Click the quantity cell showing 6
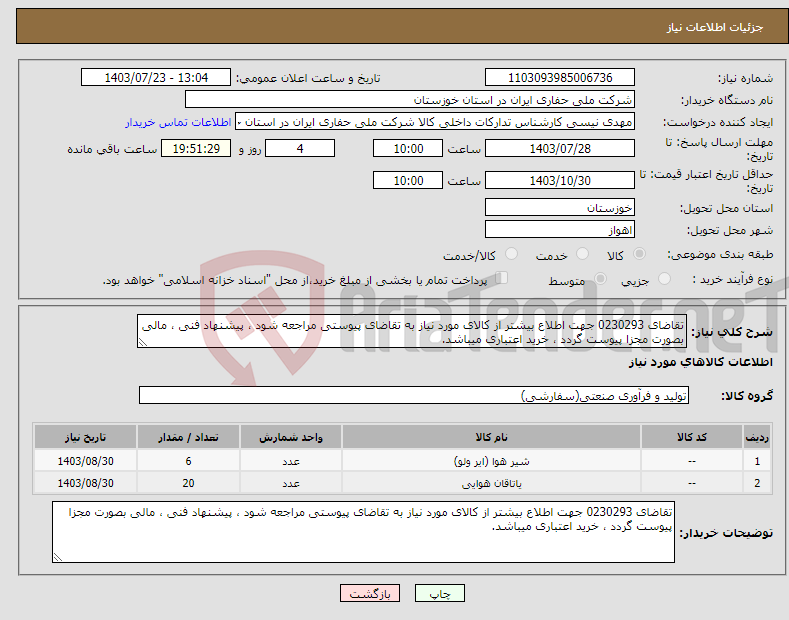789x620 pixels. (188, 461)
